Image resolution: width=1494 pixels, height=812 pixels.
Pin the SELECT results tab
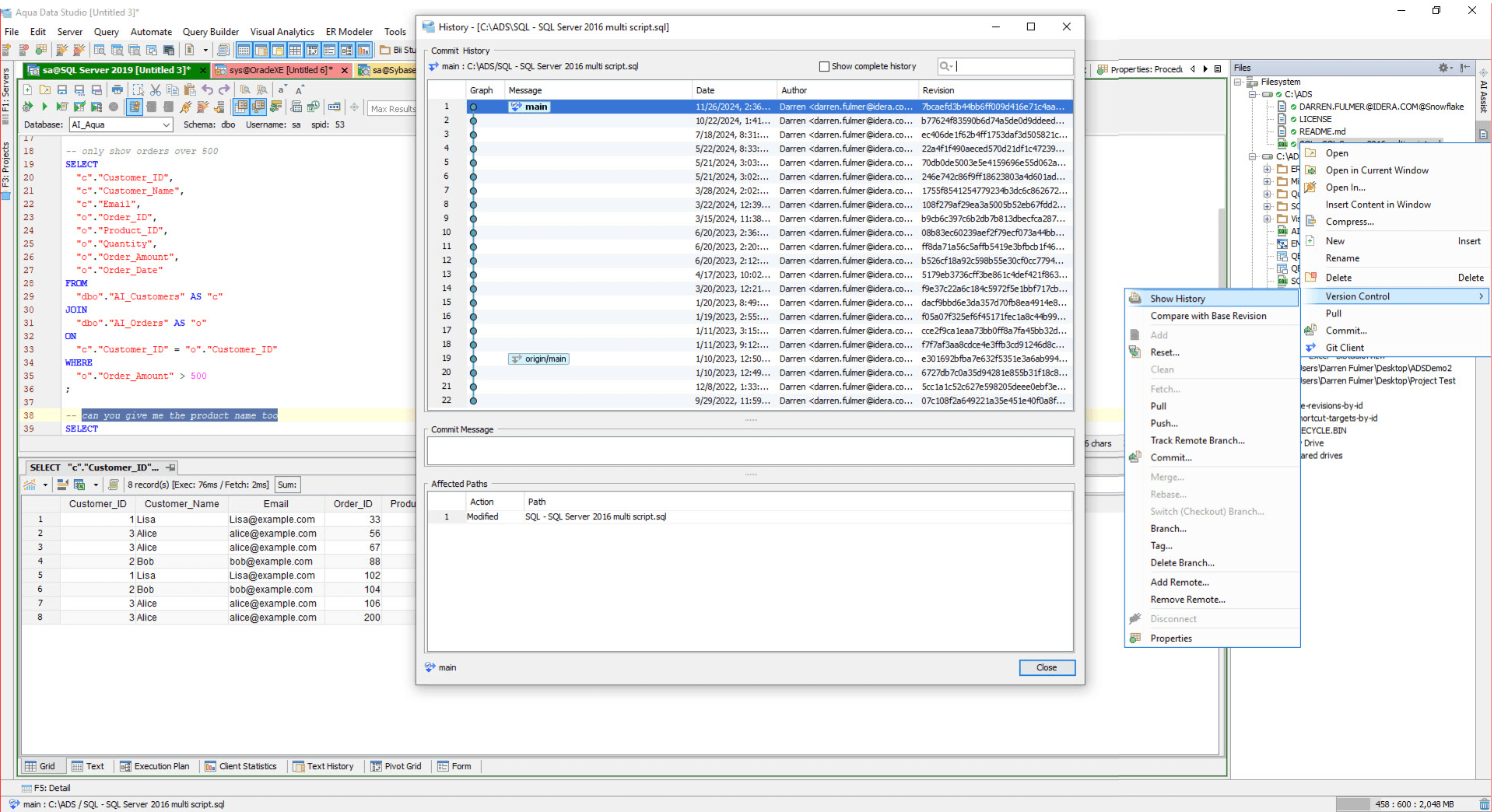(x=171, y=467)
